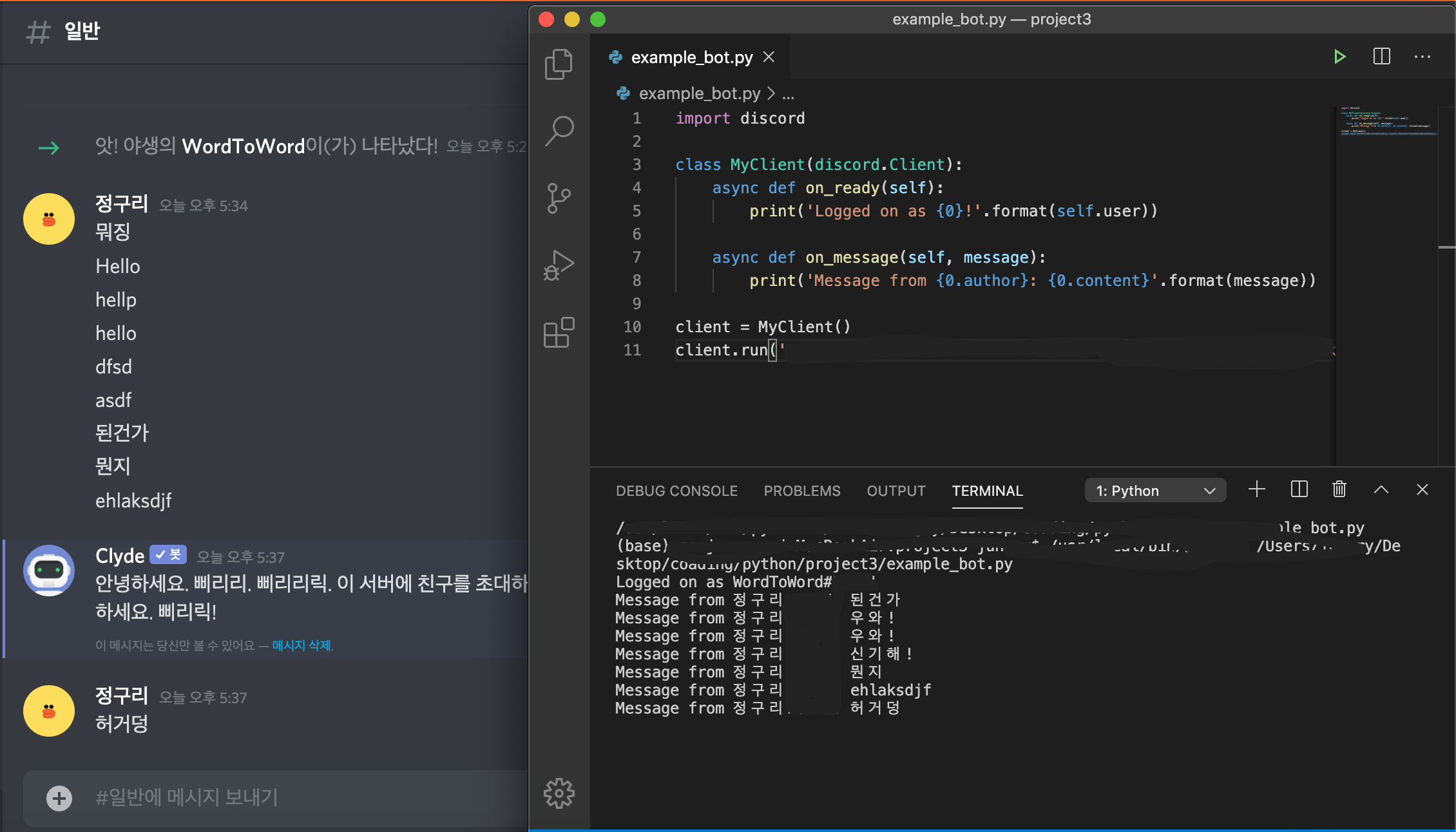Kill terminal with the trash icon
1456x832 pixels.
[x=1339, y=490]
